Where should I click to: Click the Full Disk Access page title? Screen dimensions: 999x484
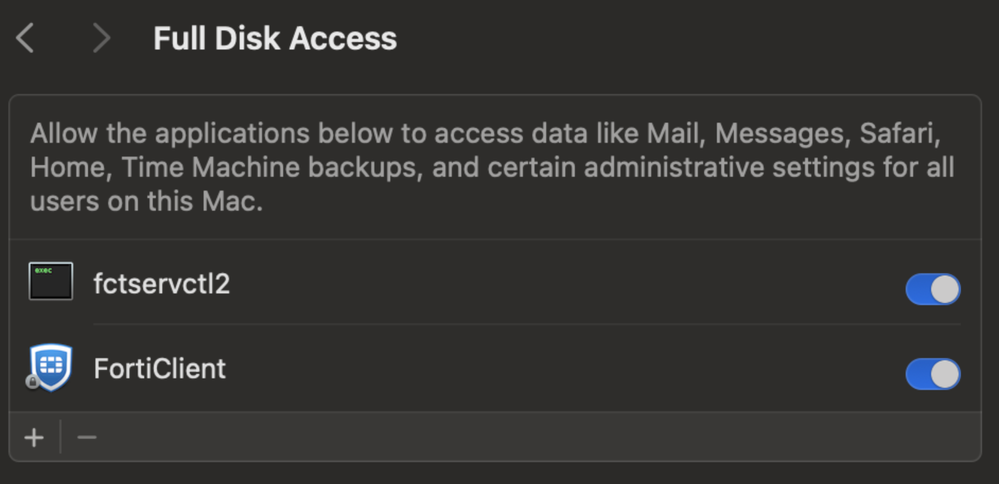click(275, 39)
